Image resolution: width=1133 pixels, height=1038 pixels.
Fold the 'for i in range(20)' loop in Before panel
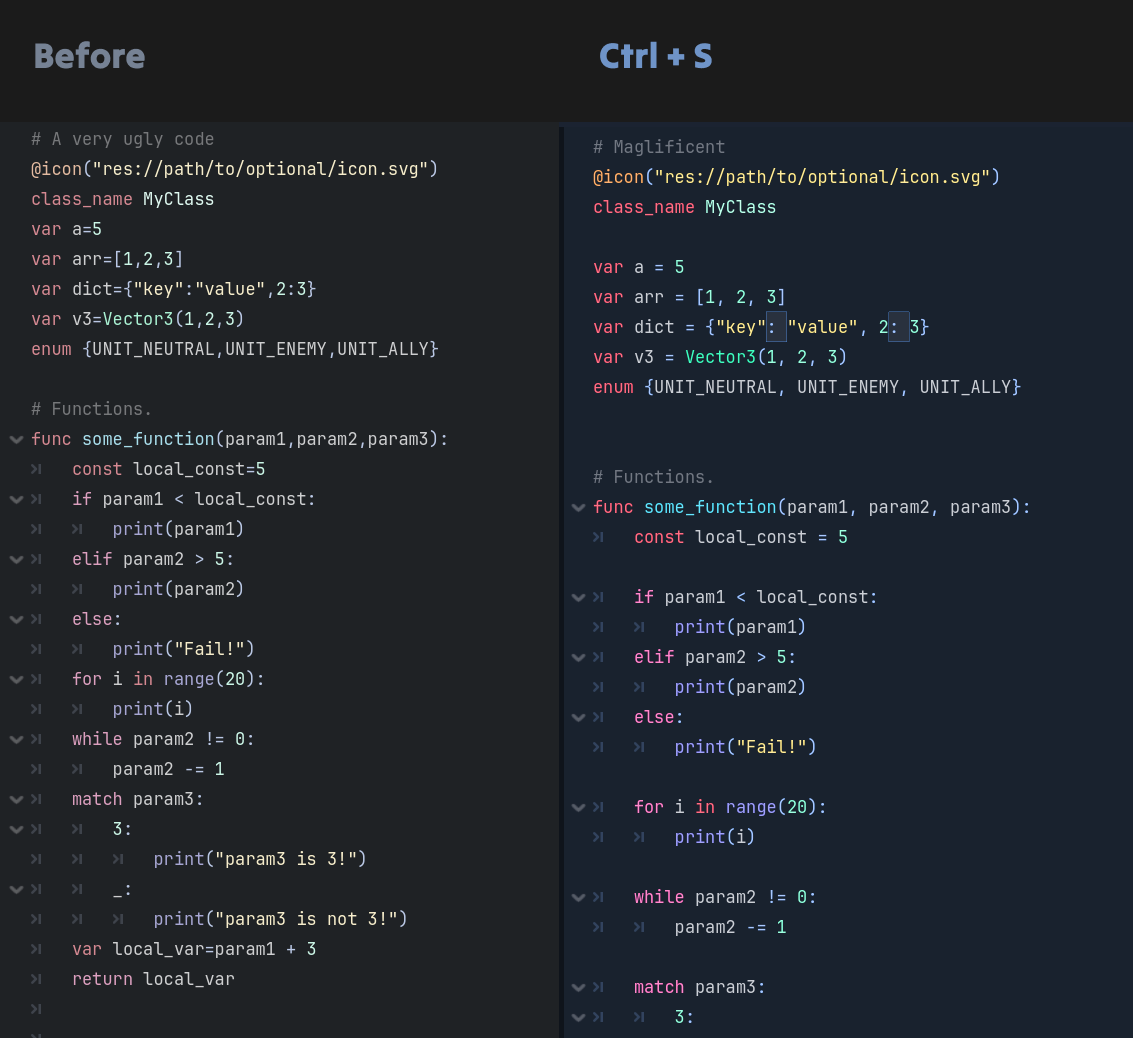point(16,679)
